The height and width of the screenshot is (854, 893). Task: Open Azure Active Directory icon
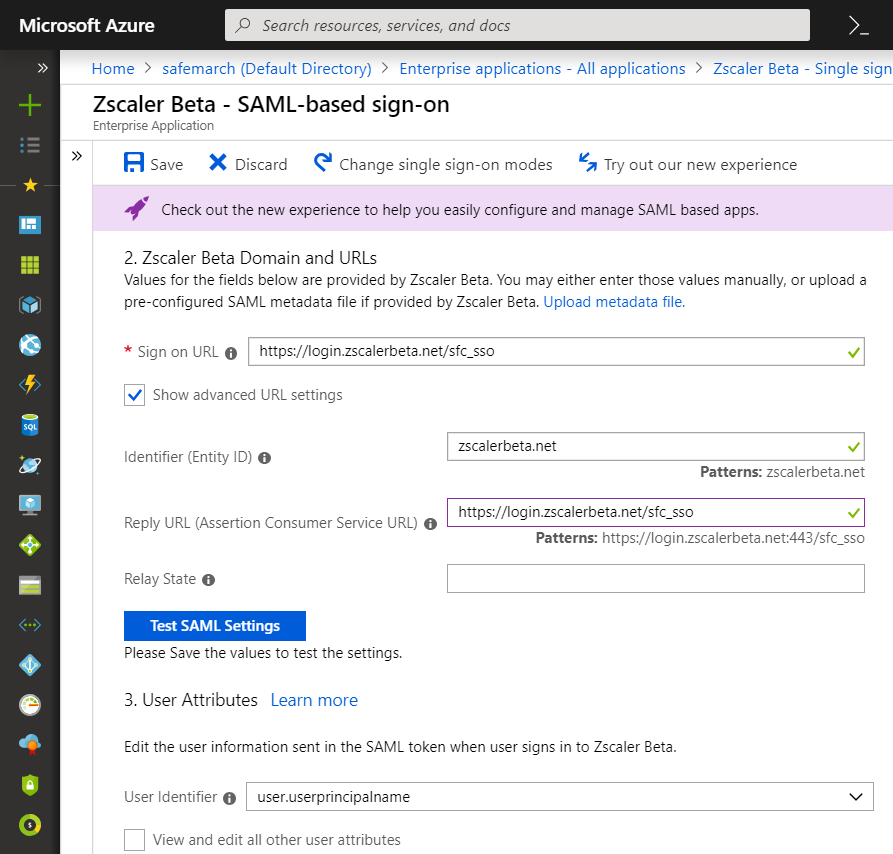30,665
